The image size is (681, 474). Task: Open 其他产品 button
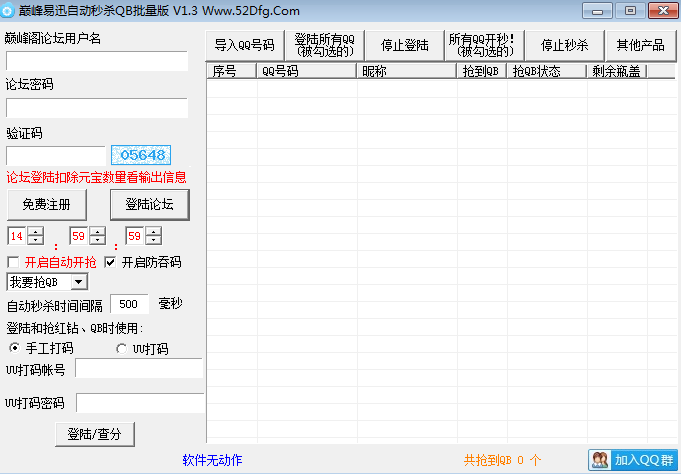click(x=641, y=45)
